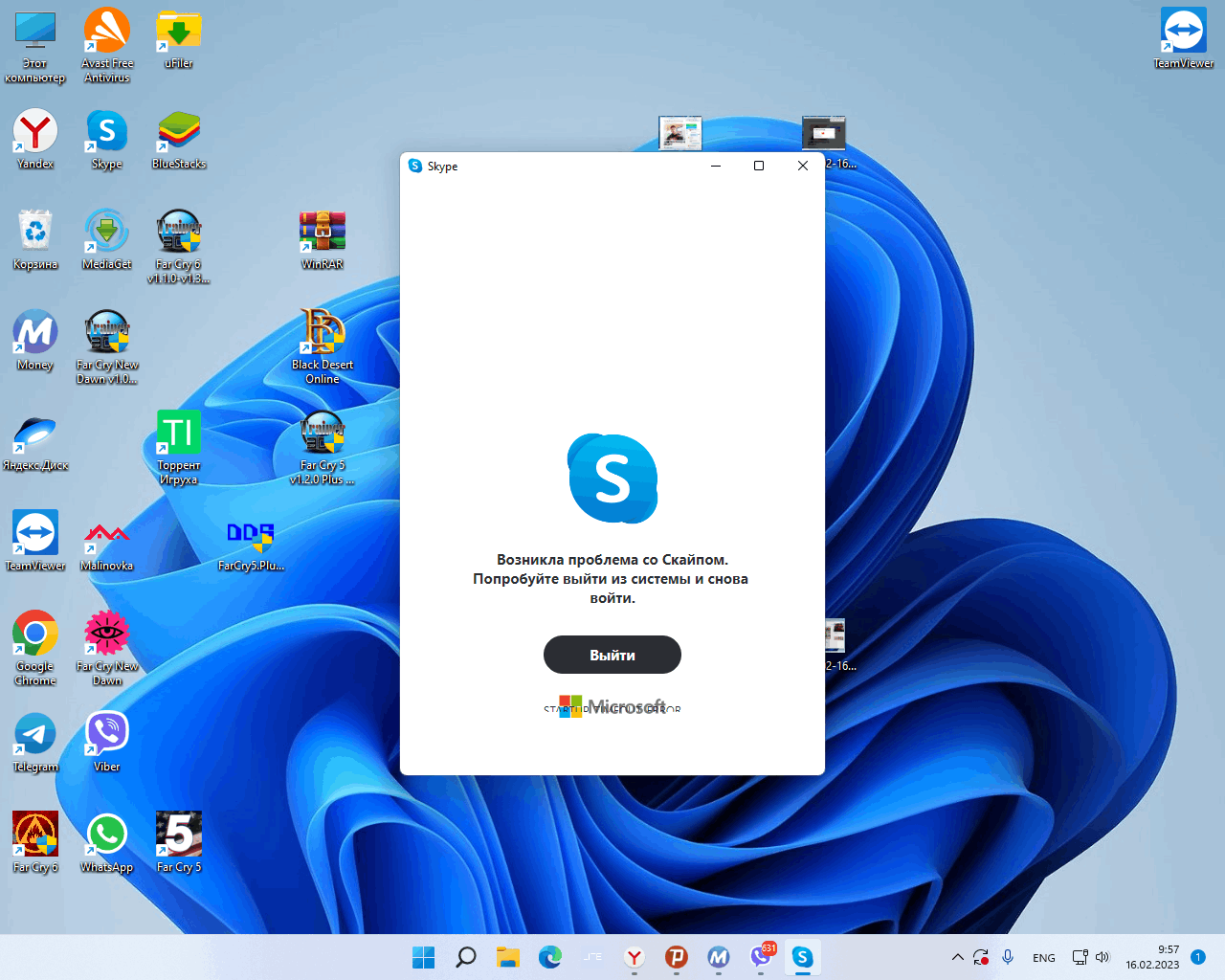1225x980 pixels.
Task: Select the Яндекс.Диск desktop icon
Action: [35, 442]
